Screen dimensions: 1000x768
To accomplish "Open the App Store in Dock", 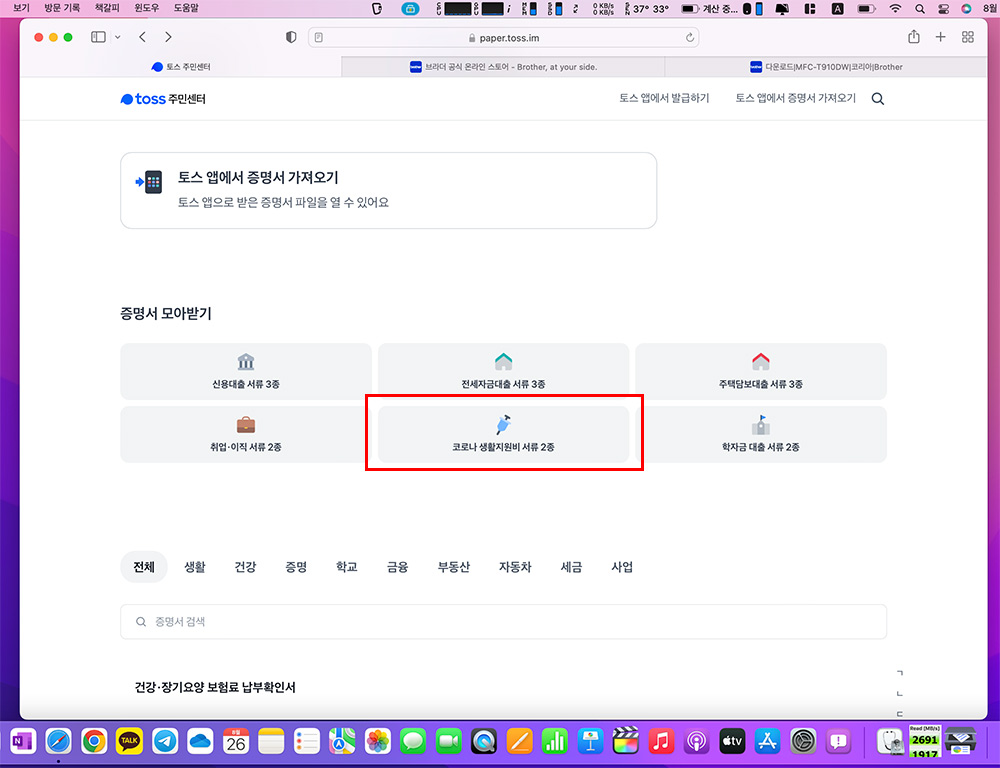I will tap(767, 741).
